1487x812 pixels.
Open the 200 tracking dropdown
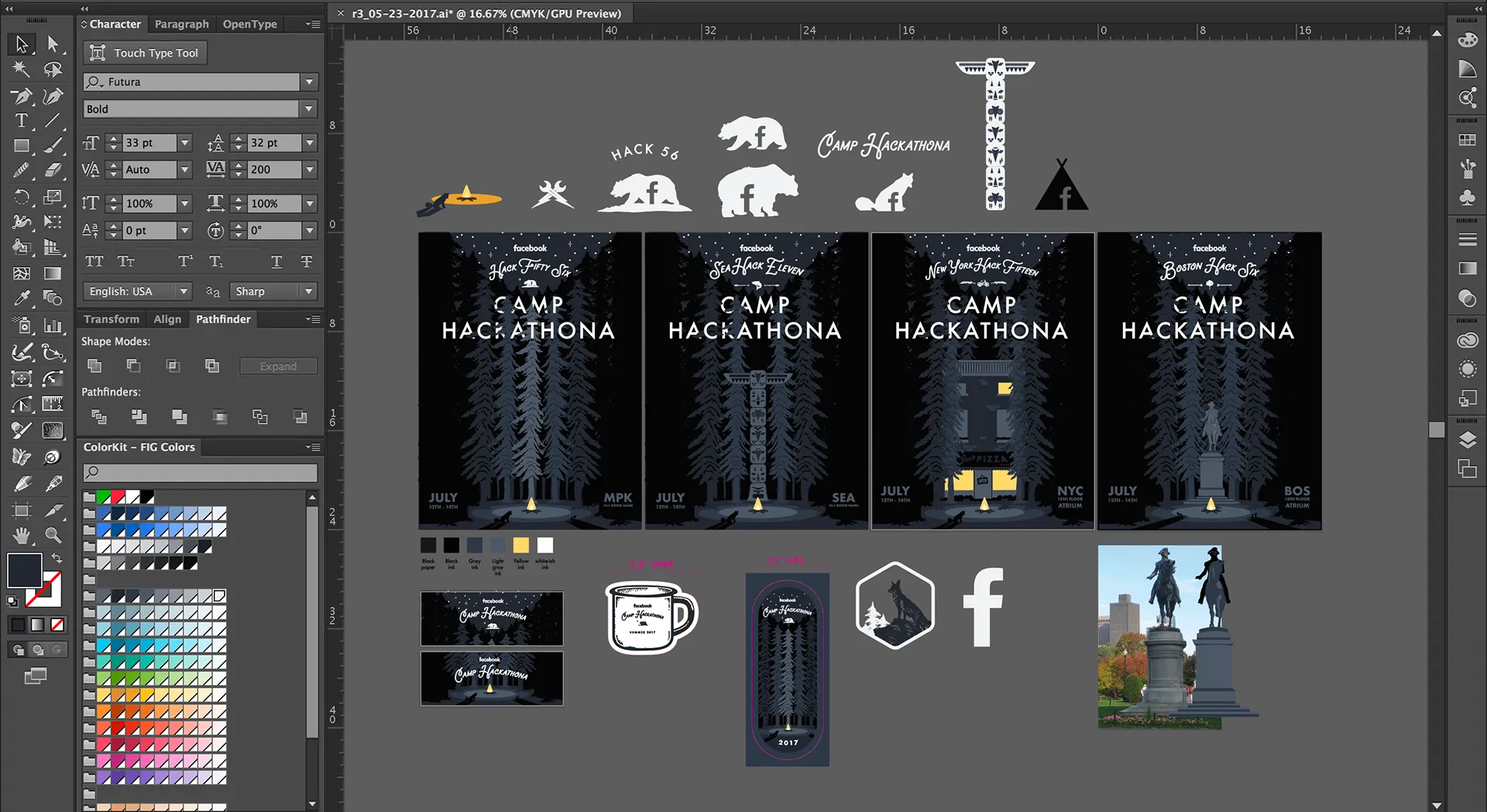310,170
